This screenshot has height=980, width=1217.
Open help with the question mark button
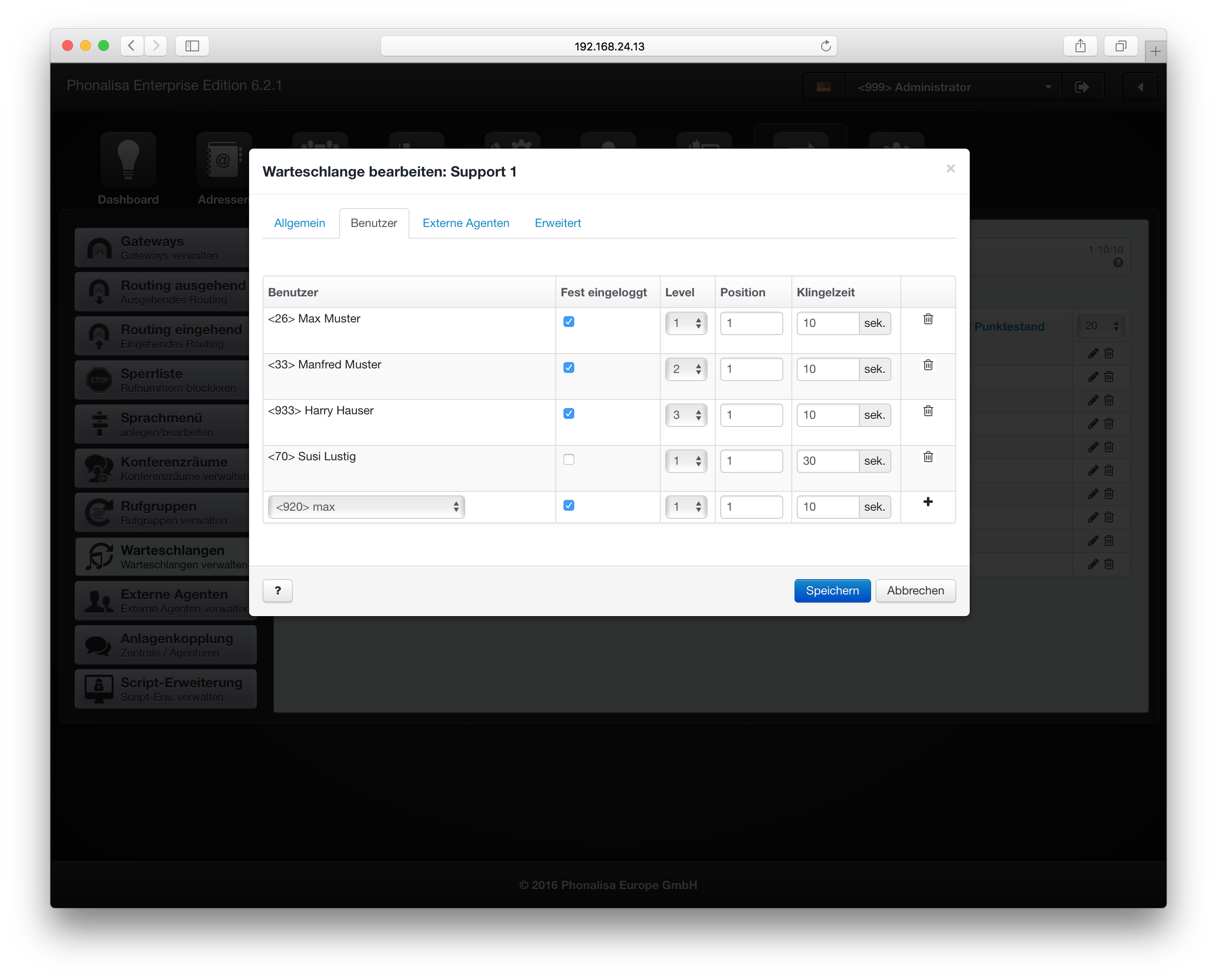[278, 590]
